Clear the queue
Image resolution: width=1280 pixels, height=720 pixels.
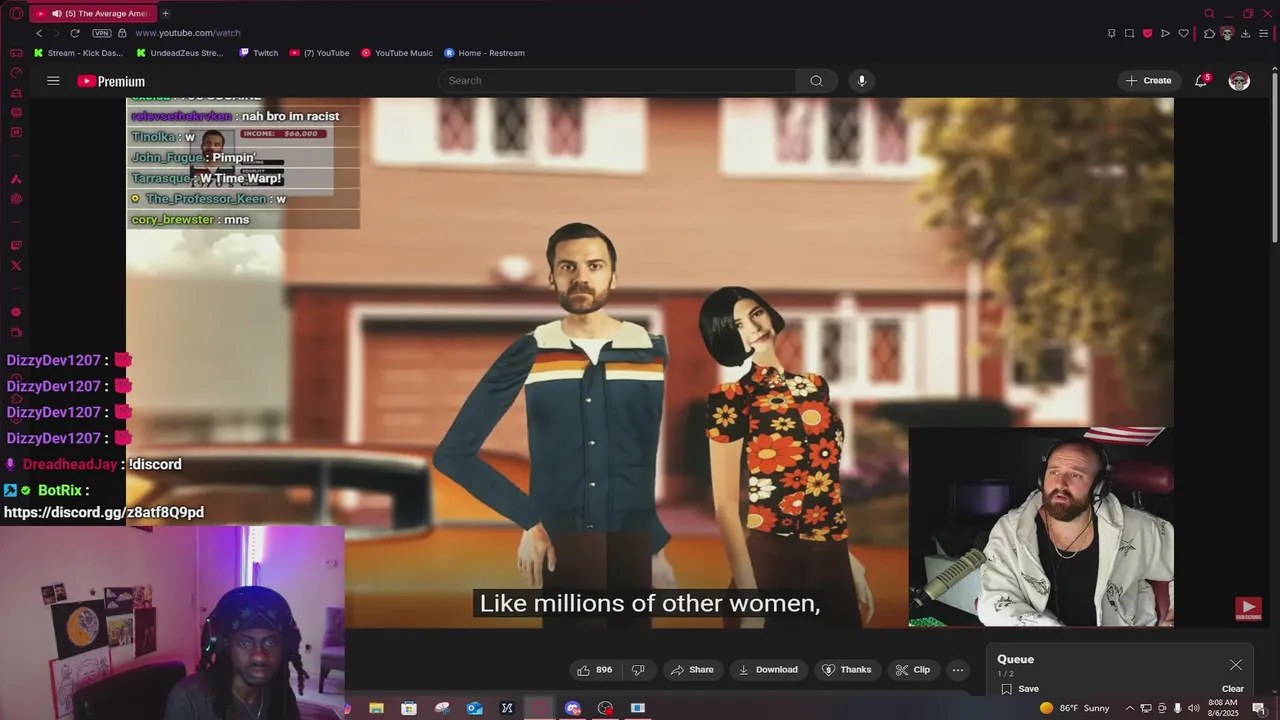click(1233, 689)
